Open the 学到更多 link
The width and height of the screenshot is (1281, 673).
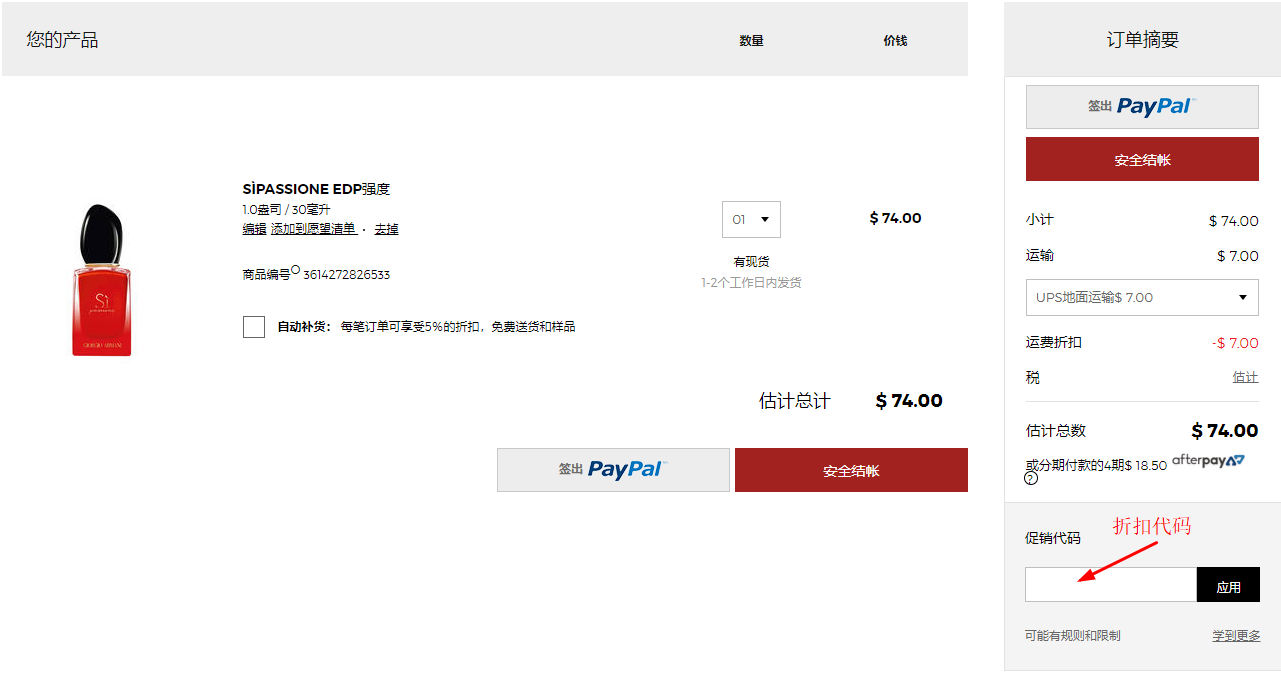(1236, 636)
